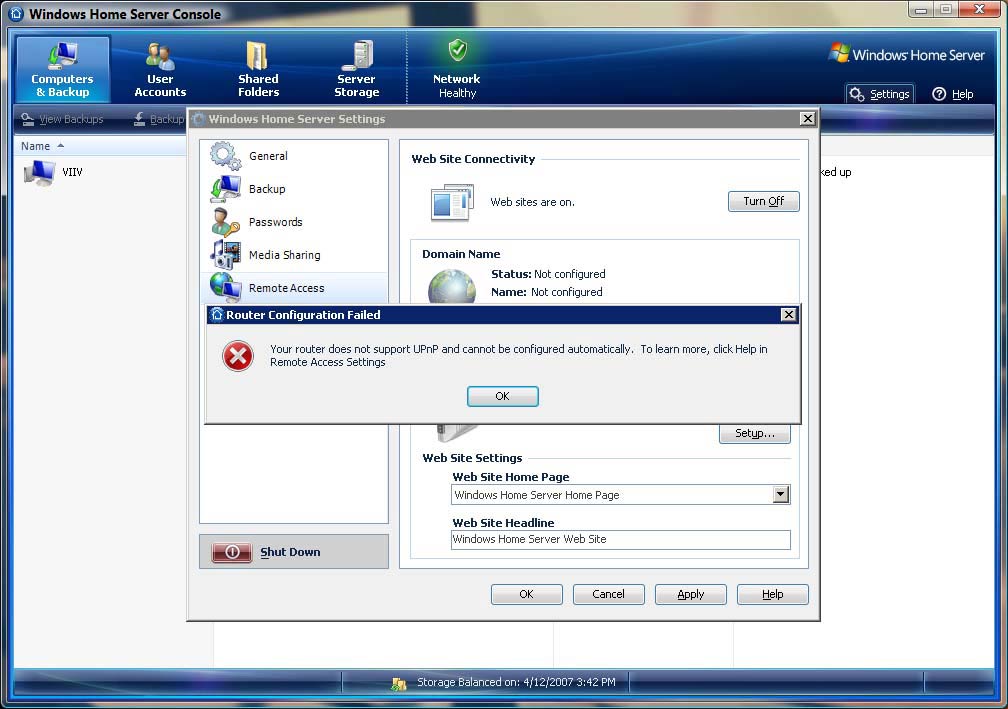Select the VIIV computer in the list
1008x709 pixels.
click(x=72, y=172)
